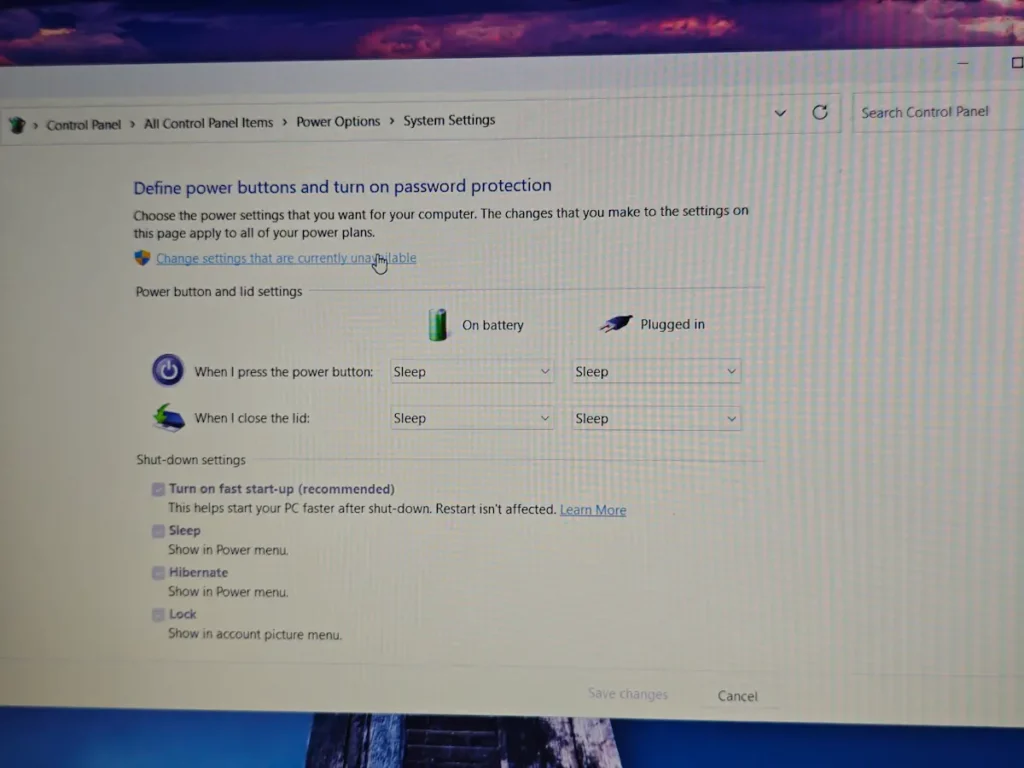Image resolution: width=1024 pixels, height=768 pixels.
Task: Open Power Options from the breadcrumb
Action: pyautogui.click(x=338, y=121)
